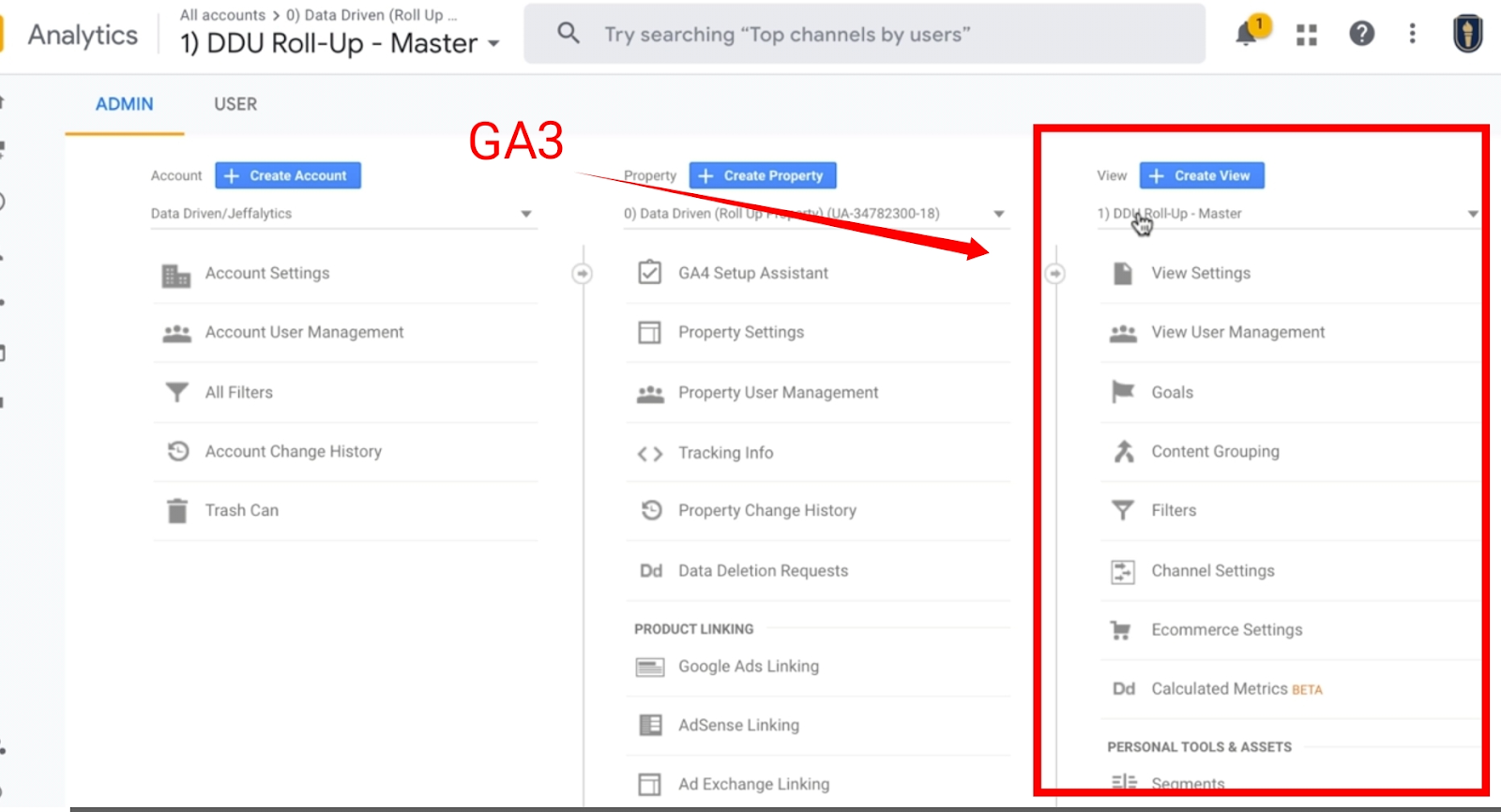Viewport: 1501px width, 812px height.
Task: Click the Property Change History clock icon
Action: click(651, 510)
